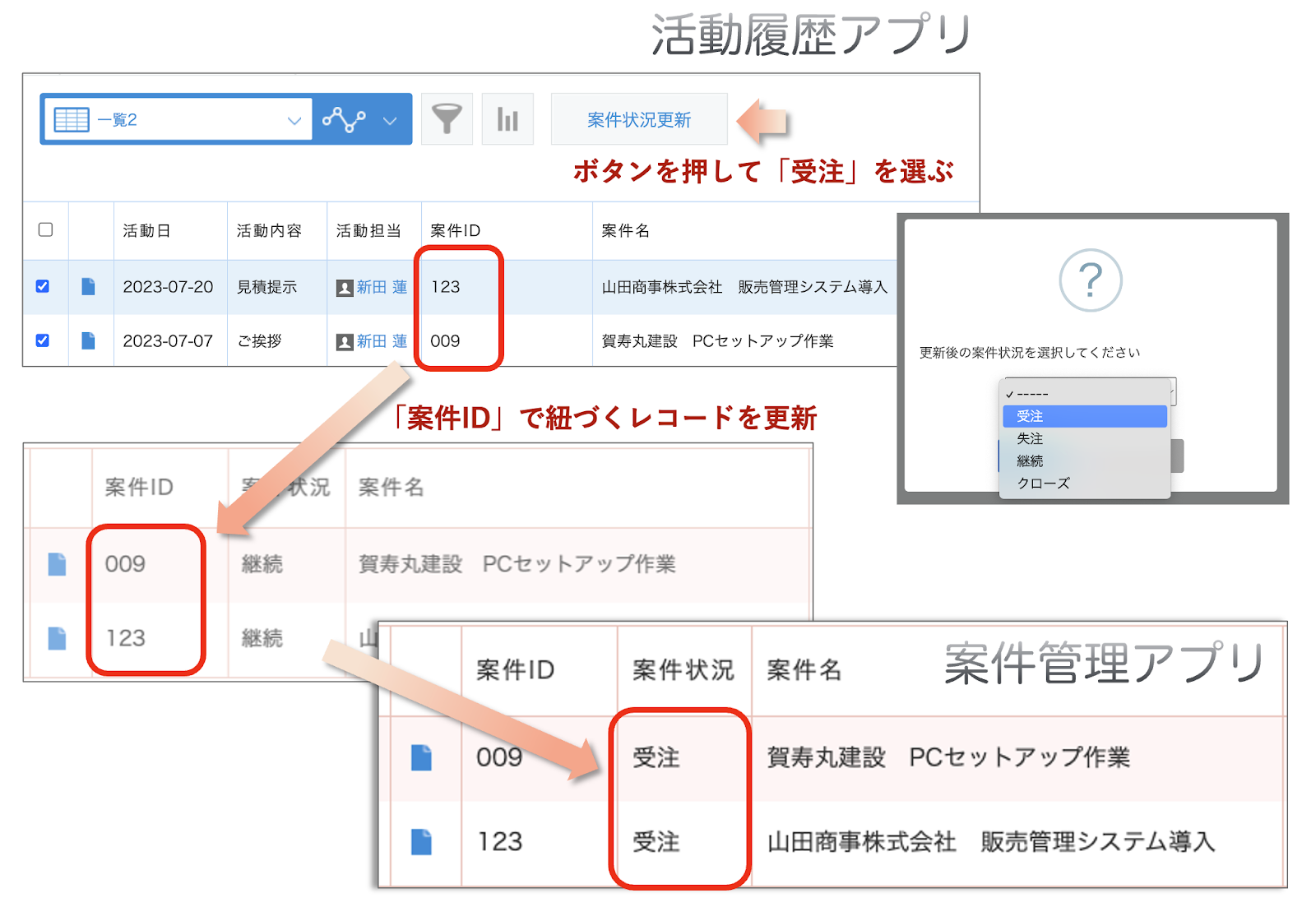Click the 案件名 header in activity list
Image resolution: width=1316 pixels, height=921 pixels.
(x=625, y=230)
